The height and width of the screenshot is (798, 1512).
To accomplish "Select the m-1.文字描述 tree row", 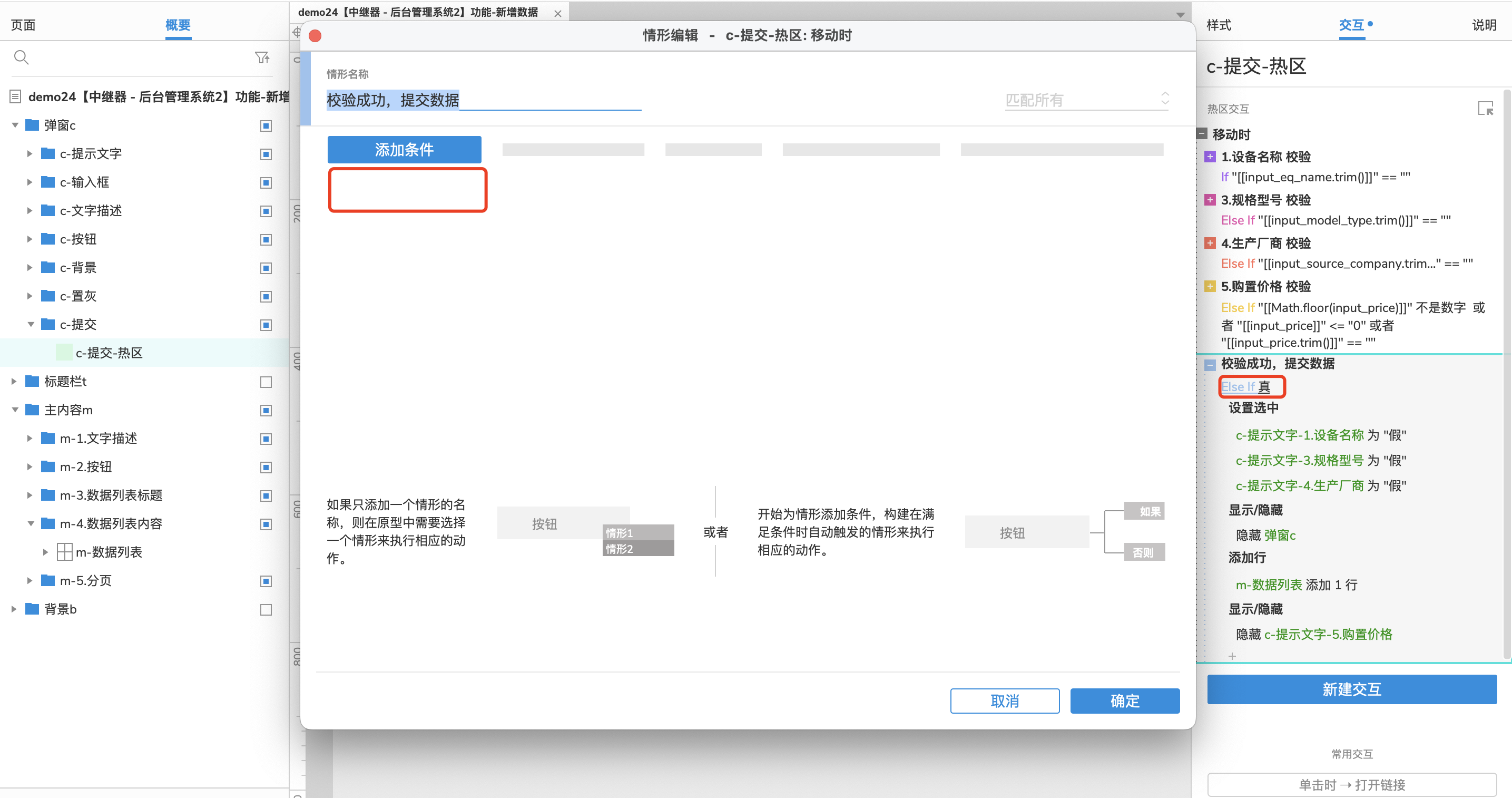I will [x=144, y=438].
